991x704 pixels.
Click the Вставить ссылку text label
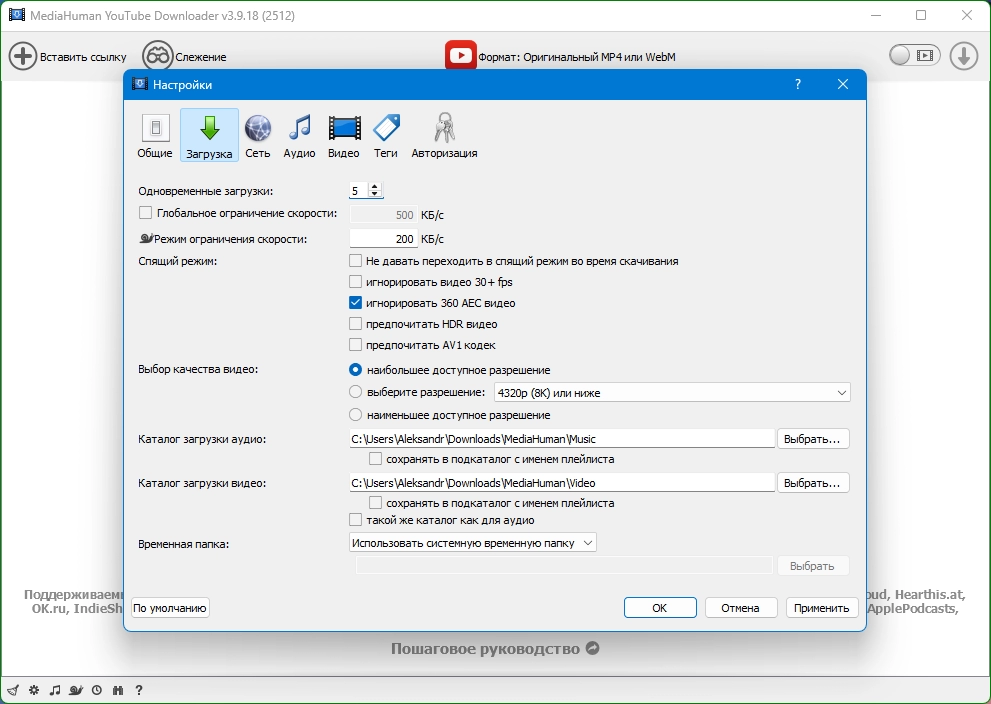[x=83, y=57]
